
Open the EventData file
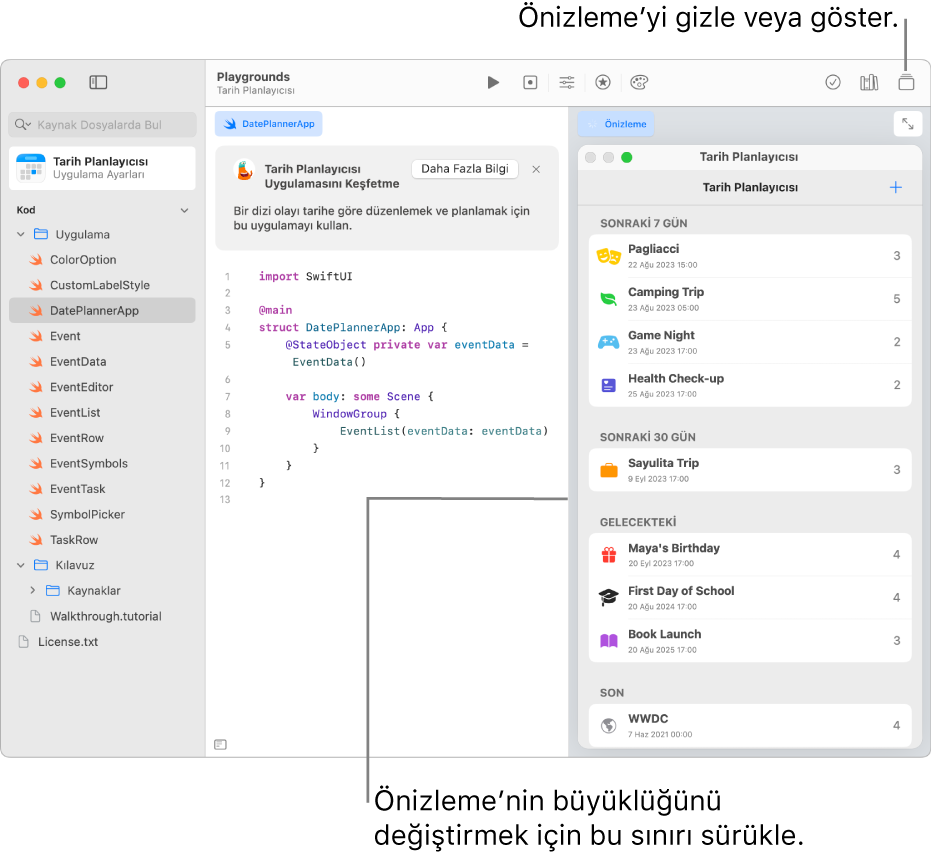[x=102, y=362]
